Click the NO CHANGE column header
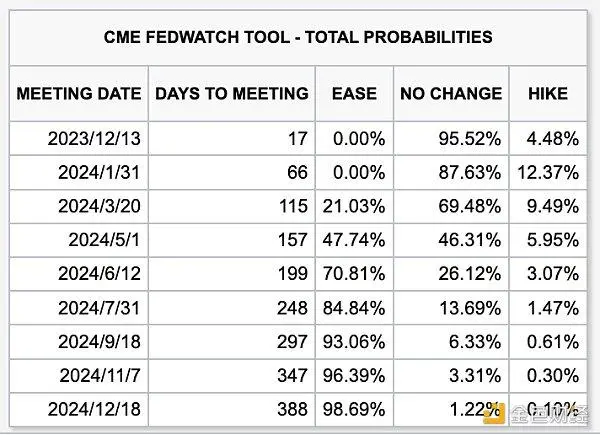 451,94
